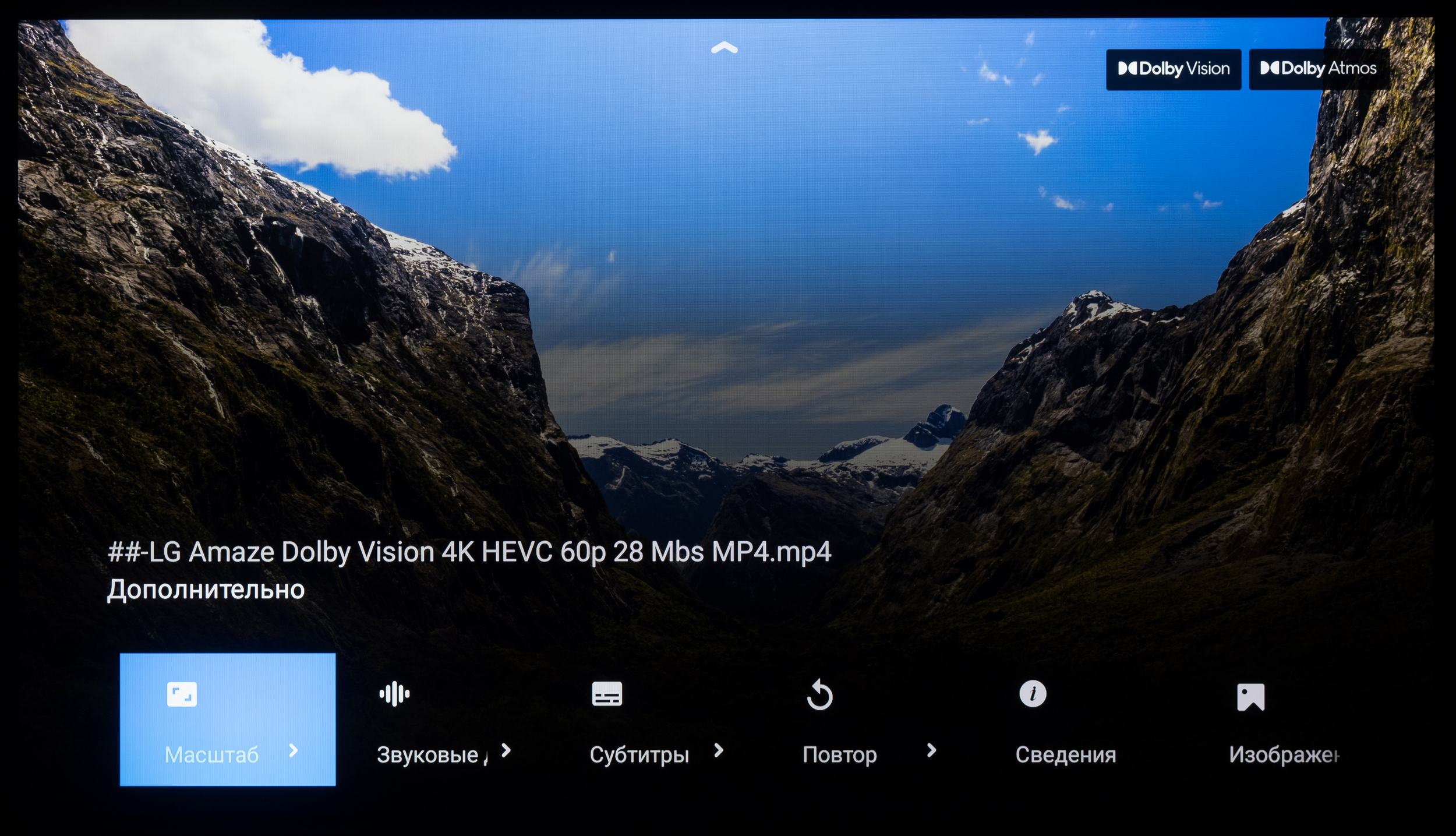This screenshot has width=1456, height=836.
Task: Click the info circle icon
Action: click(1033, 694)
